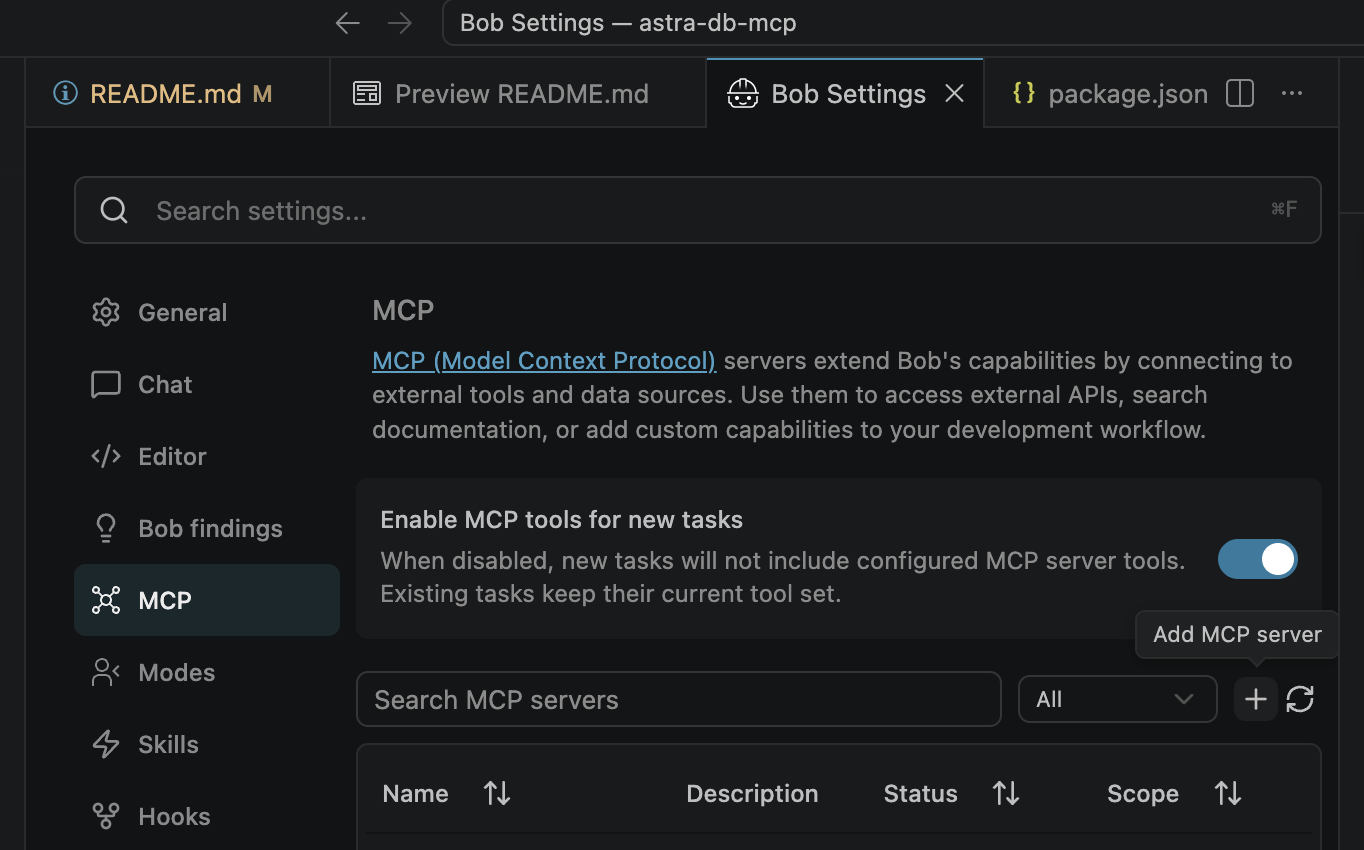This screenshot has width=1364, height=850.
Task: Open the General settings section
Action: (207, 312)
